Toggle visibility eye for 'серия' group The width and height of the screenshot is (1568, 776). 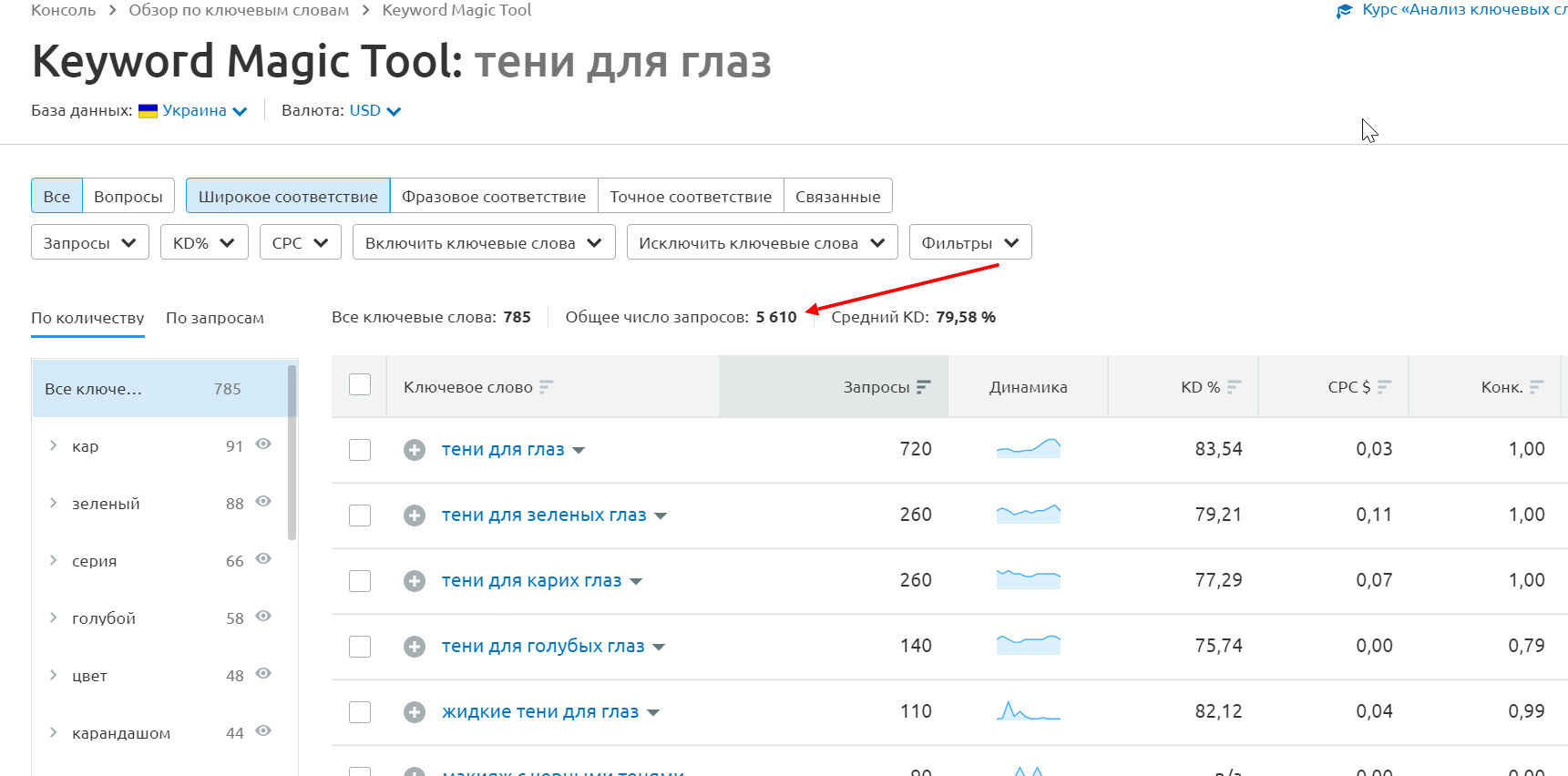point(263,559)
